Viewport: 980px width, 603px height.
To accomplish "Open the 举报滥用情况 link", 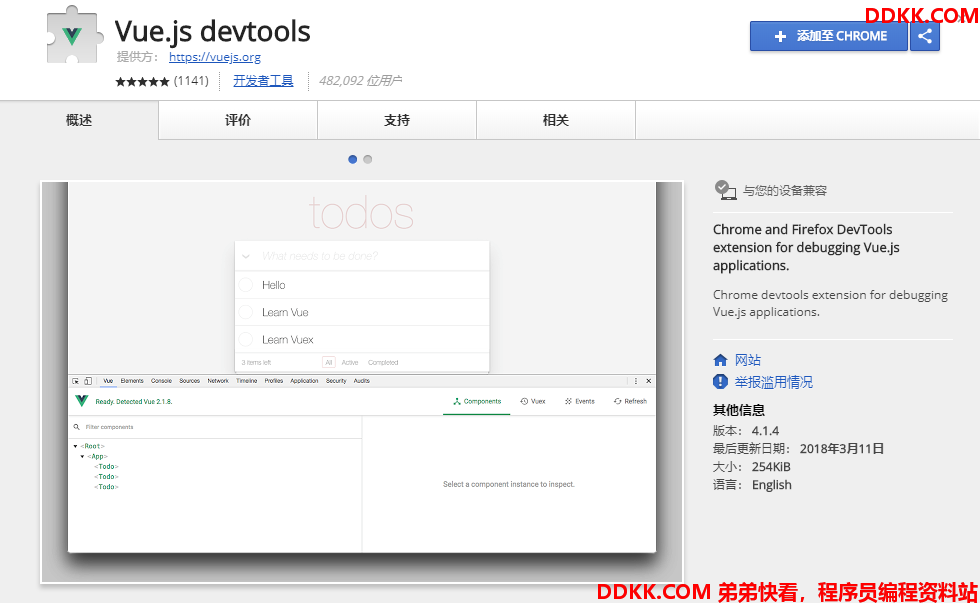I will [x=774, y=382].
